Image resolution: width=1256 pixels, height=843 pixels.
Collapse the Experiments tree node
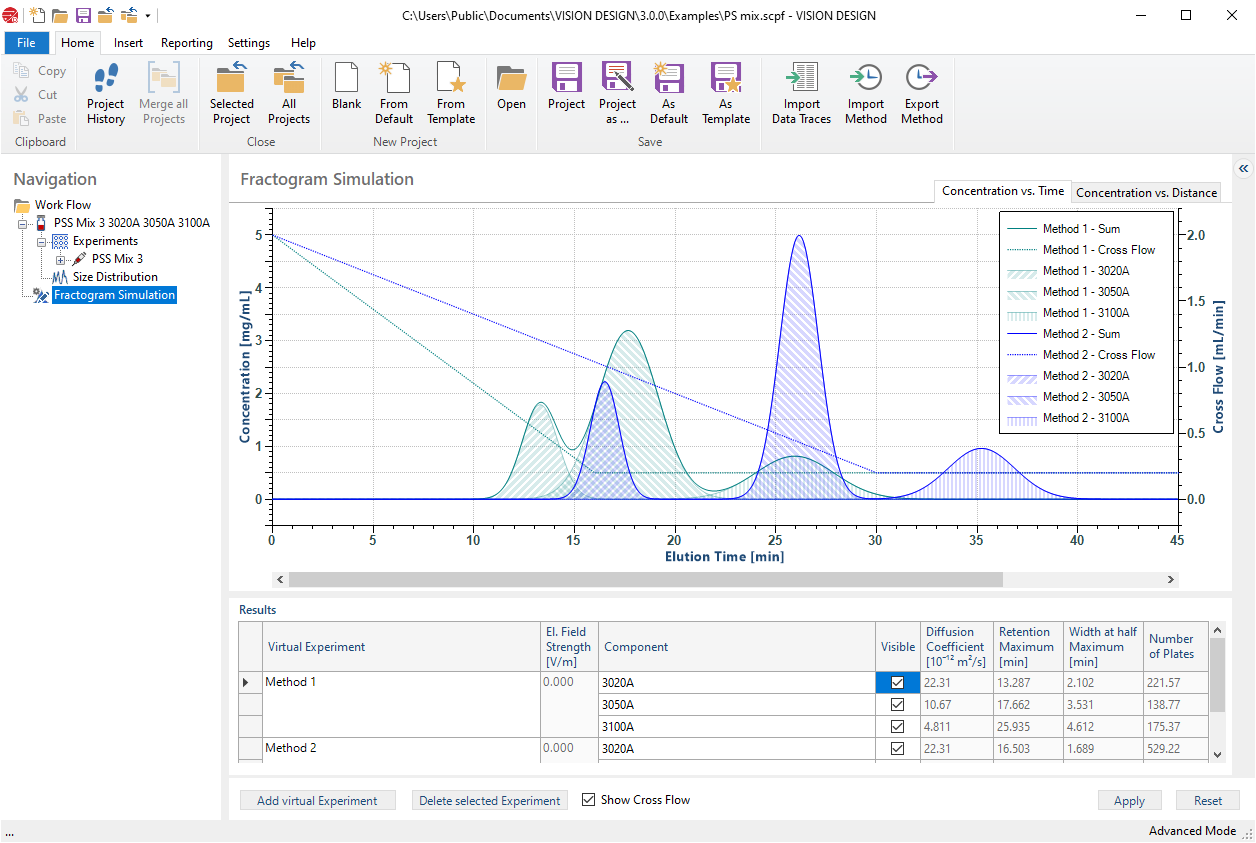[x=42, y=241]
